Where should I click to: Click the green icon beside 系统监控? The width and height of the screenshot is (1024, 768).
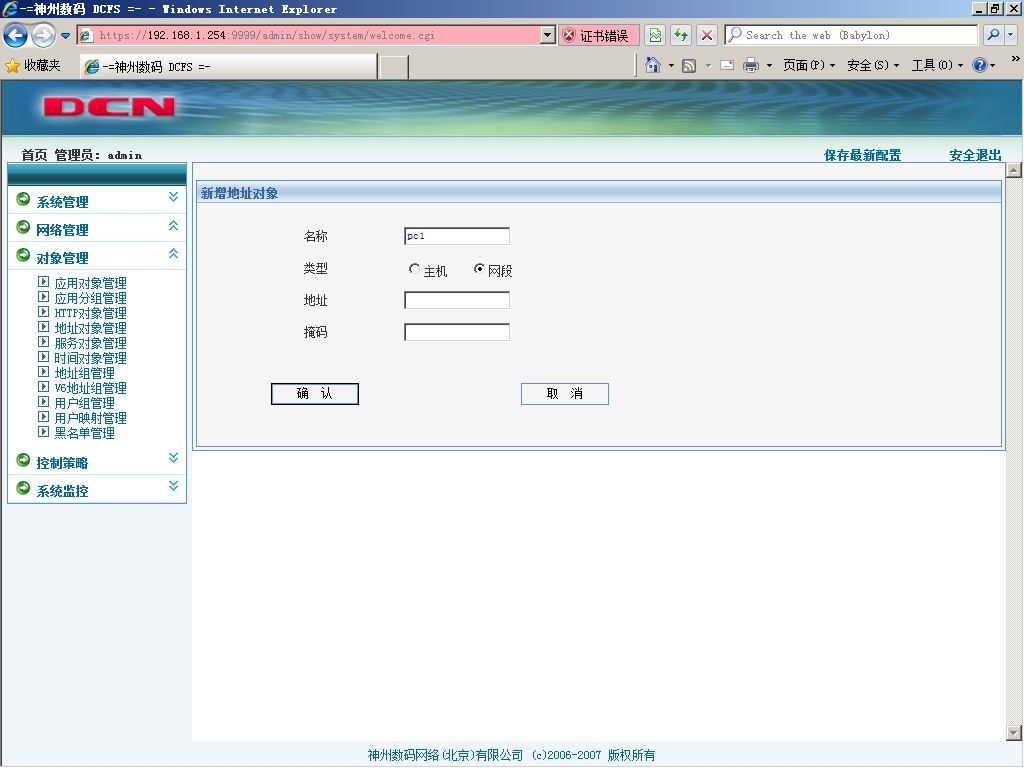coord(23,488)
